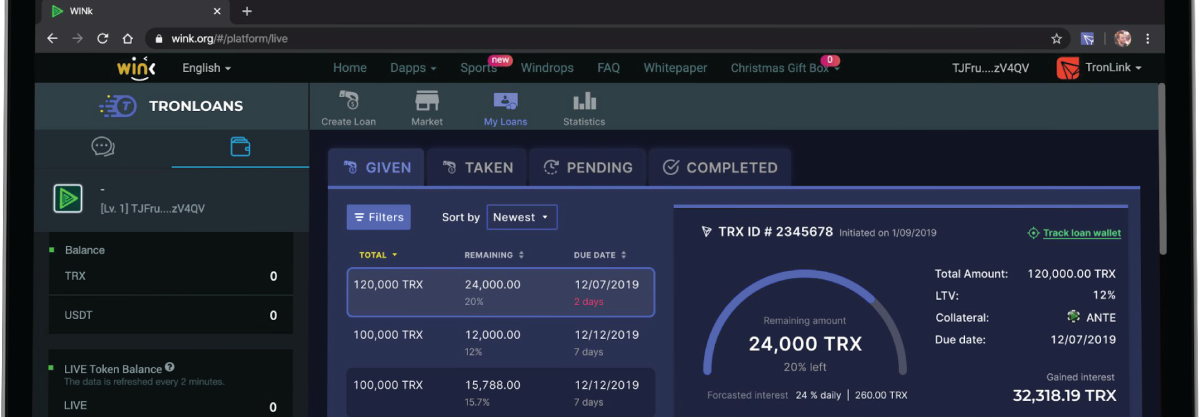Click the WINk logo
Screen dimensions: 1200x417
tap(136, 68)
